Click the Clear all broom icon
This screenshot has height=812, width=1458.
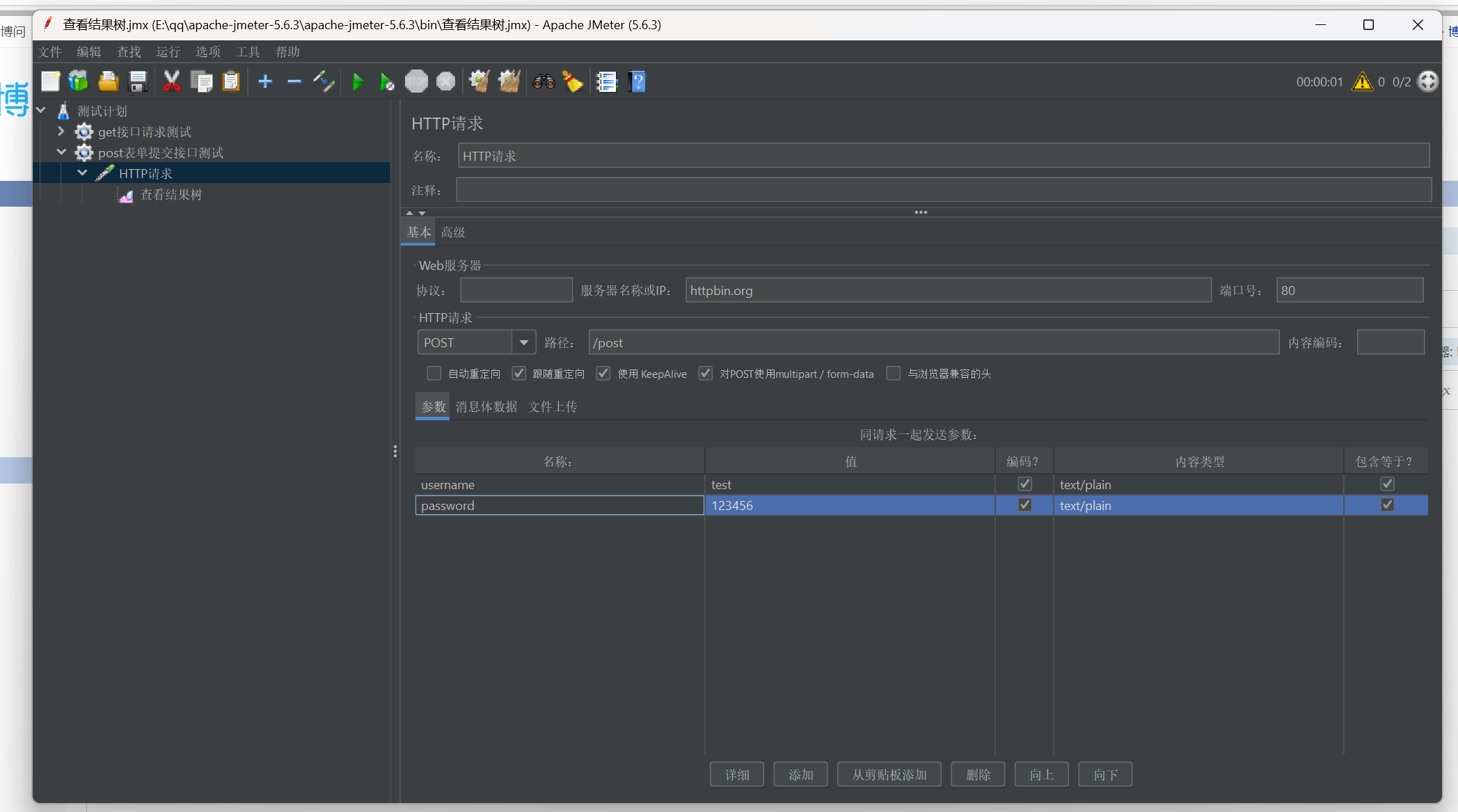[509, 82]
